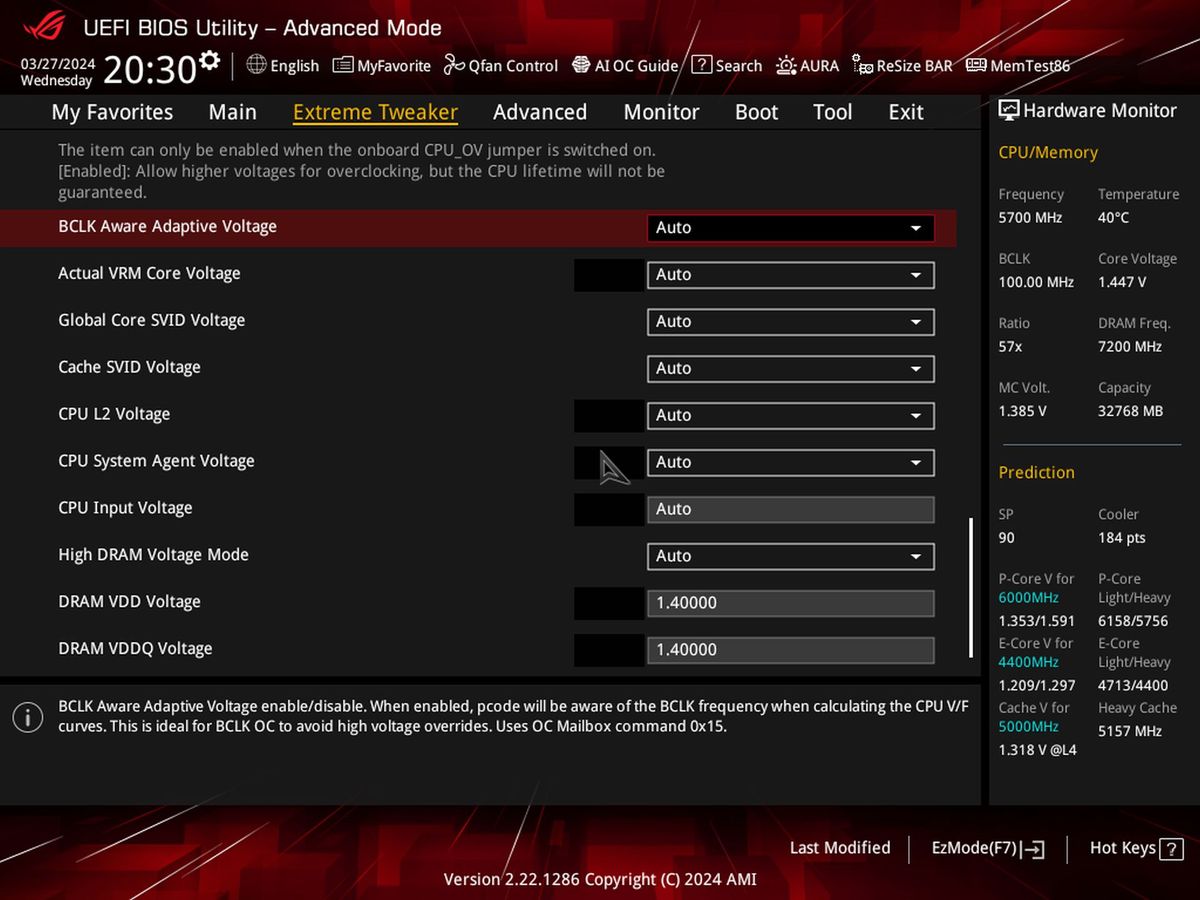Viewport: 1200px width, 900px height.
Task: Click the globe icon for English language
Action: [x=256, y=65]
